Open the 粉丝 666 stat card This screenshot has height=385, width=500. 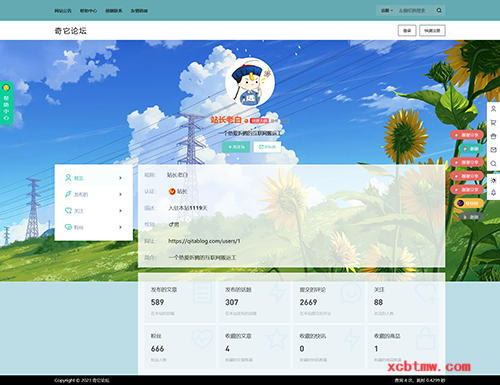point(180,348)
